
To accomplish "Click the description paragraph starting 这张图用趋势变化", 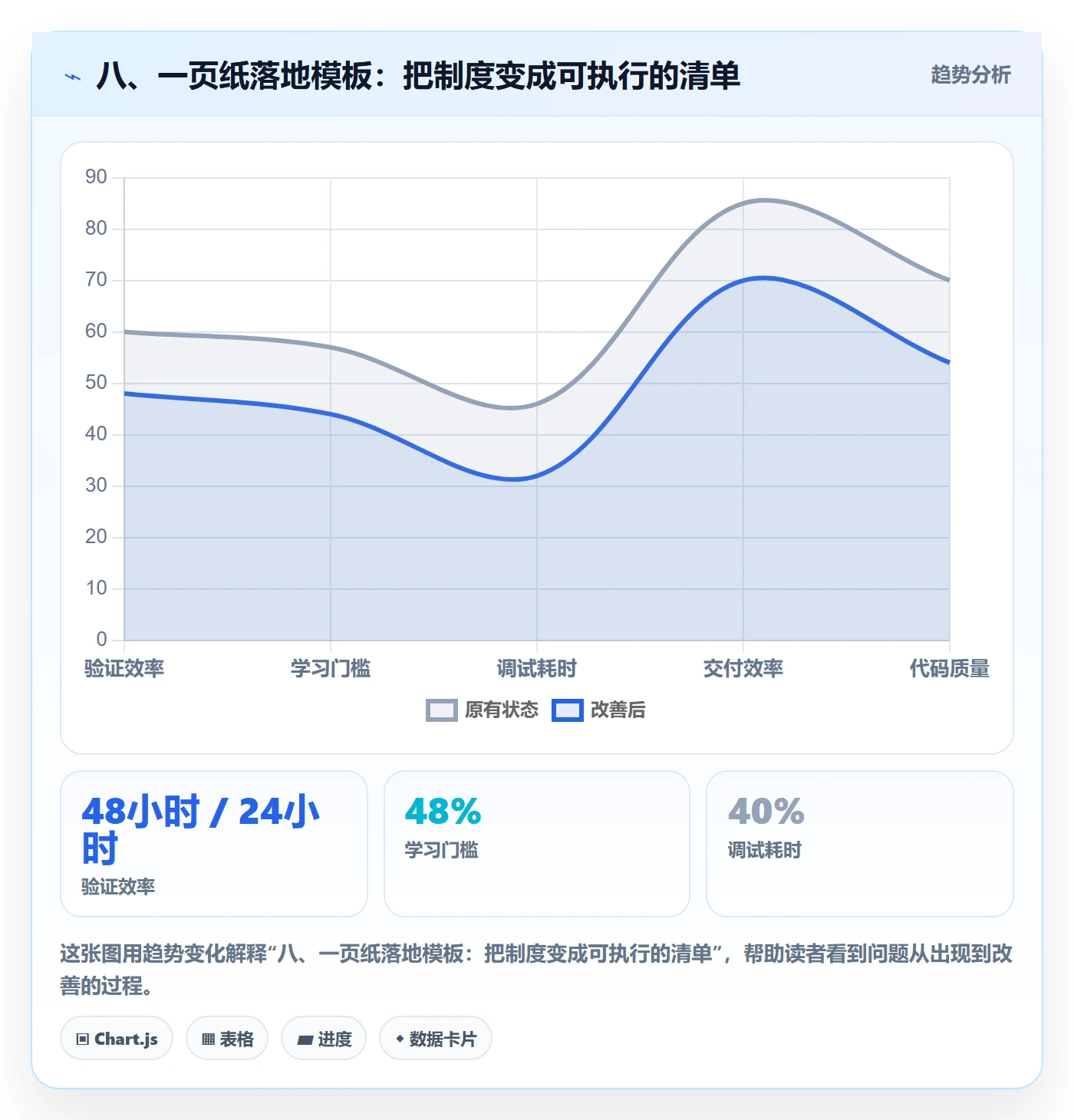I will (536, 970).
